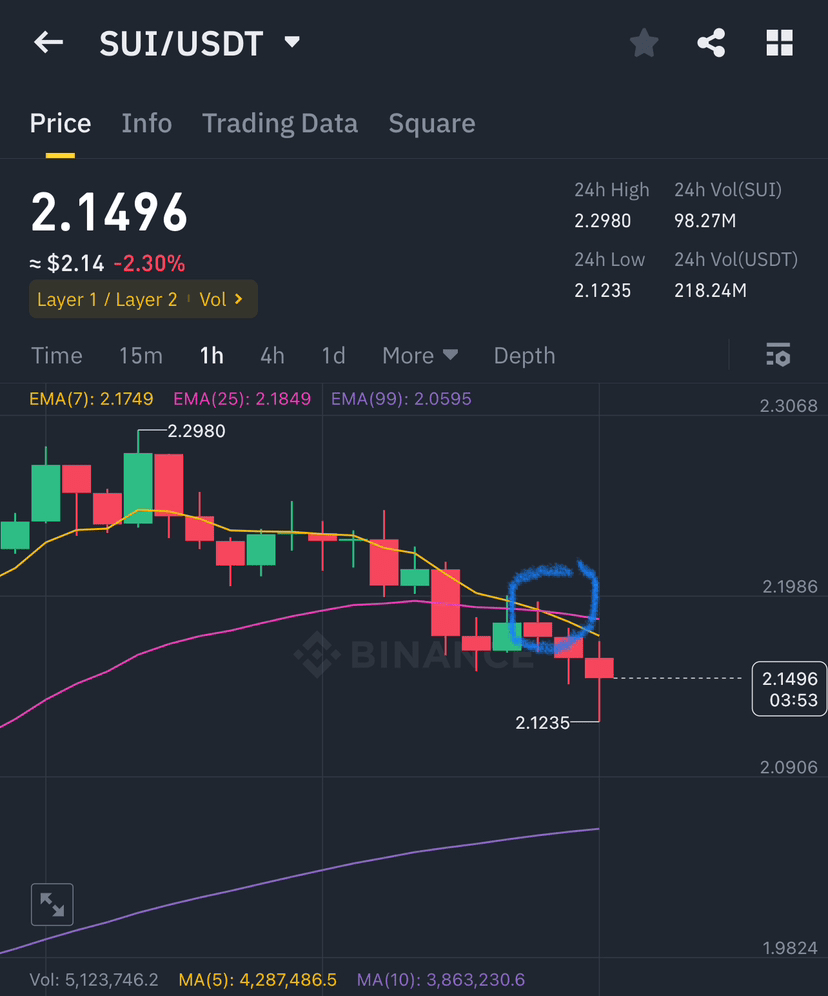This screenshot has height=996, width=828.
Task: Open the grid widgets icon top right
Action: (x=779, y=42)
